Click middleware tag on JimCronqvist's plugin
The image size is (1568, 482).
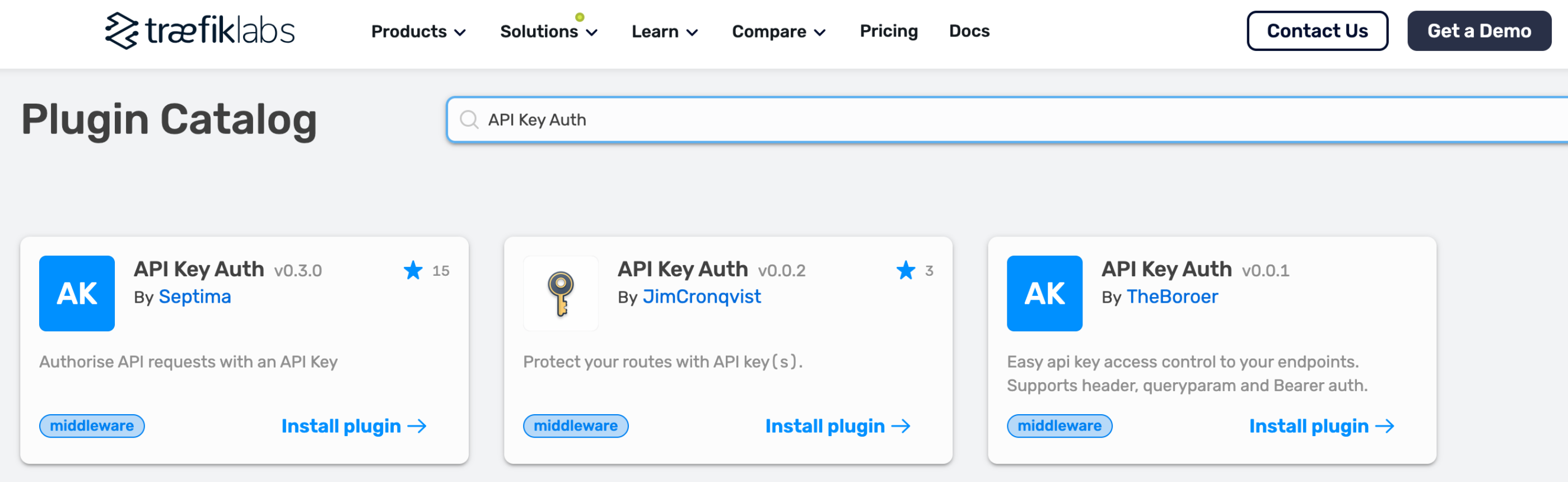pyautogui.click(x=576, y=425)
